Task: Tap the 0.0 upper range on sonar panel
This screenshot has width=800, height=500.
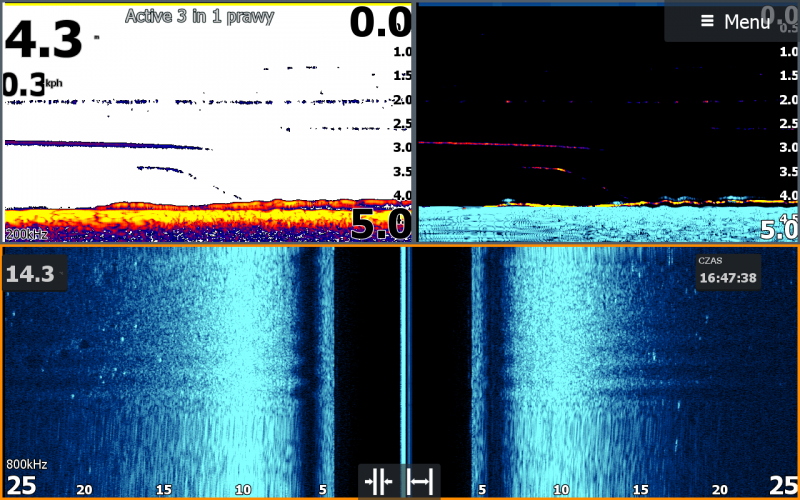Action: tap(380, 21)
